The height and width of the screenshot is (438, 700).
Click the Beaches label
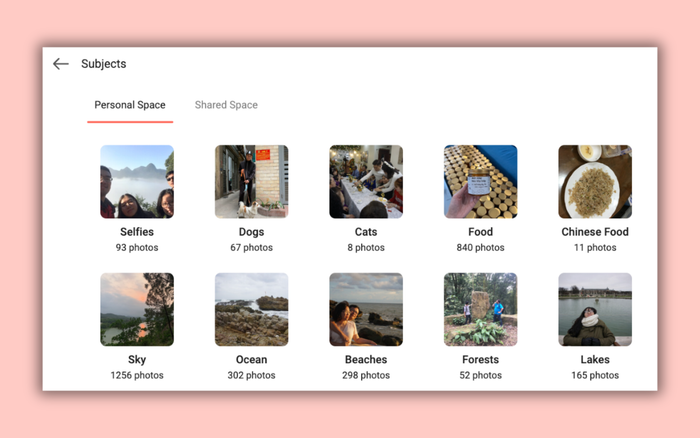[366, 359]
